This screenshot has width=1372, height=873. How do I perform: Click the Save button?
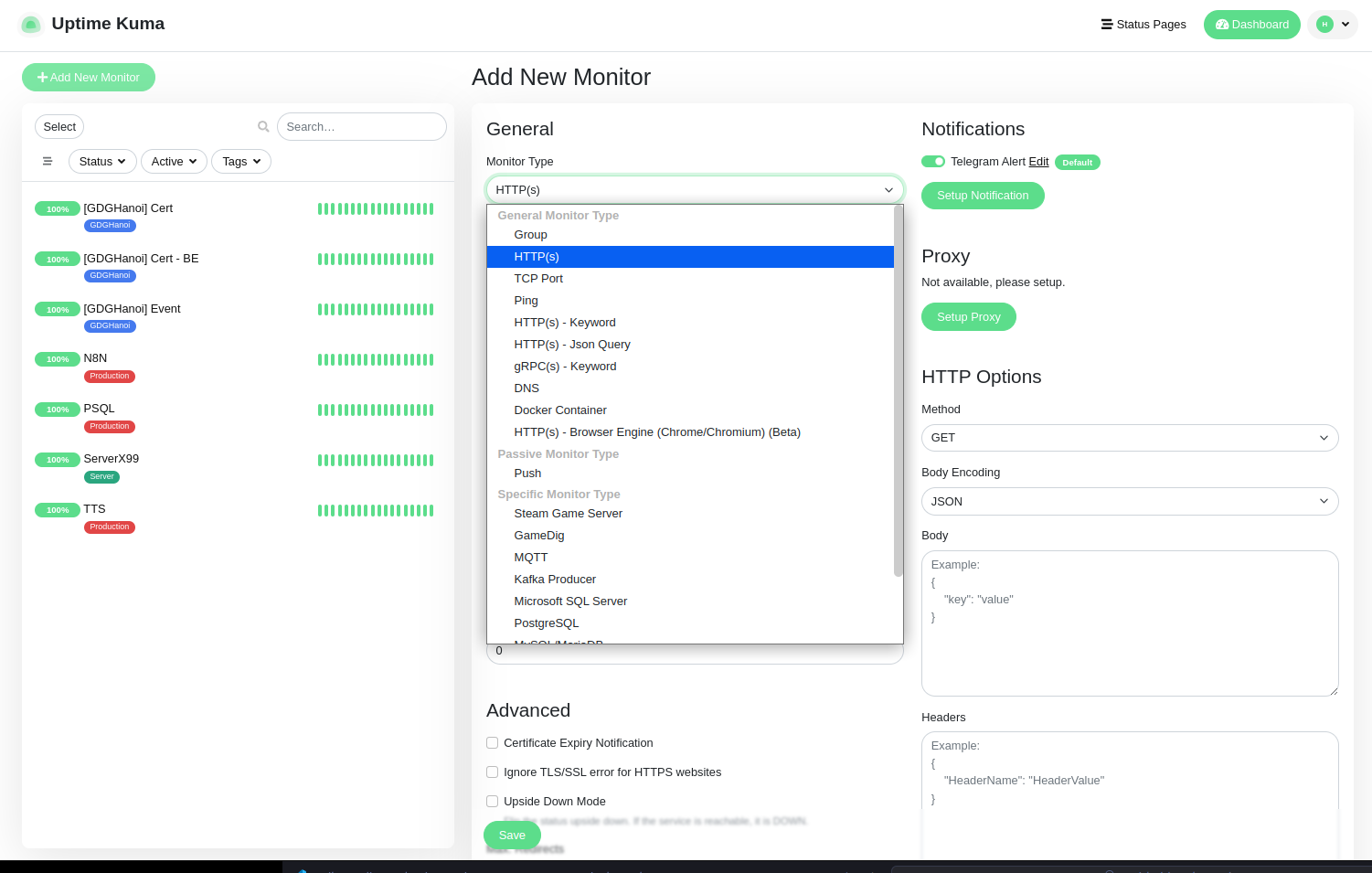tap(512, 836)
